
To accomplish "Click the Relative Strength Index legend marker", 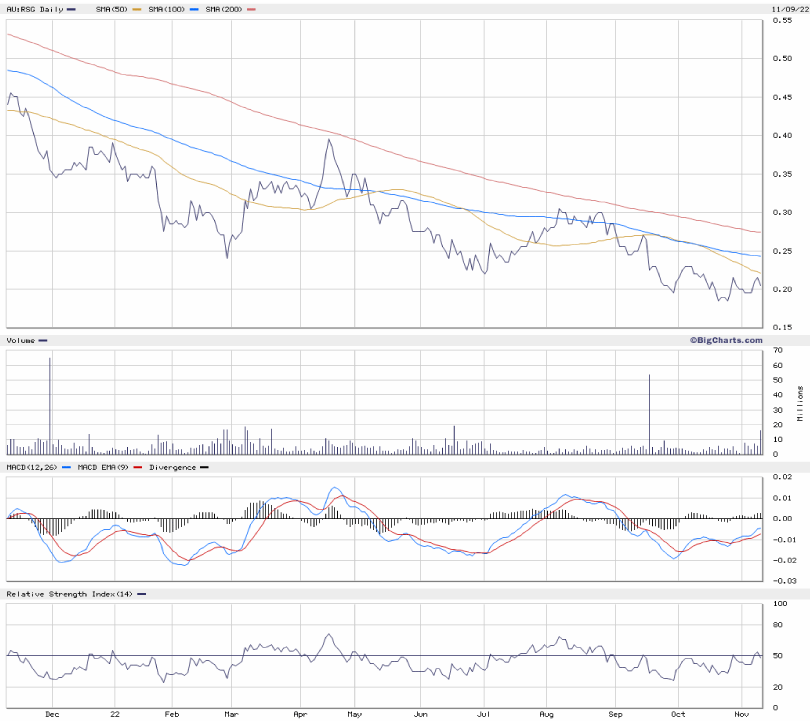I will tap(142, 594).
